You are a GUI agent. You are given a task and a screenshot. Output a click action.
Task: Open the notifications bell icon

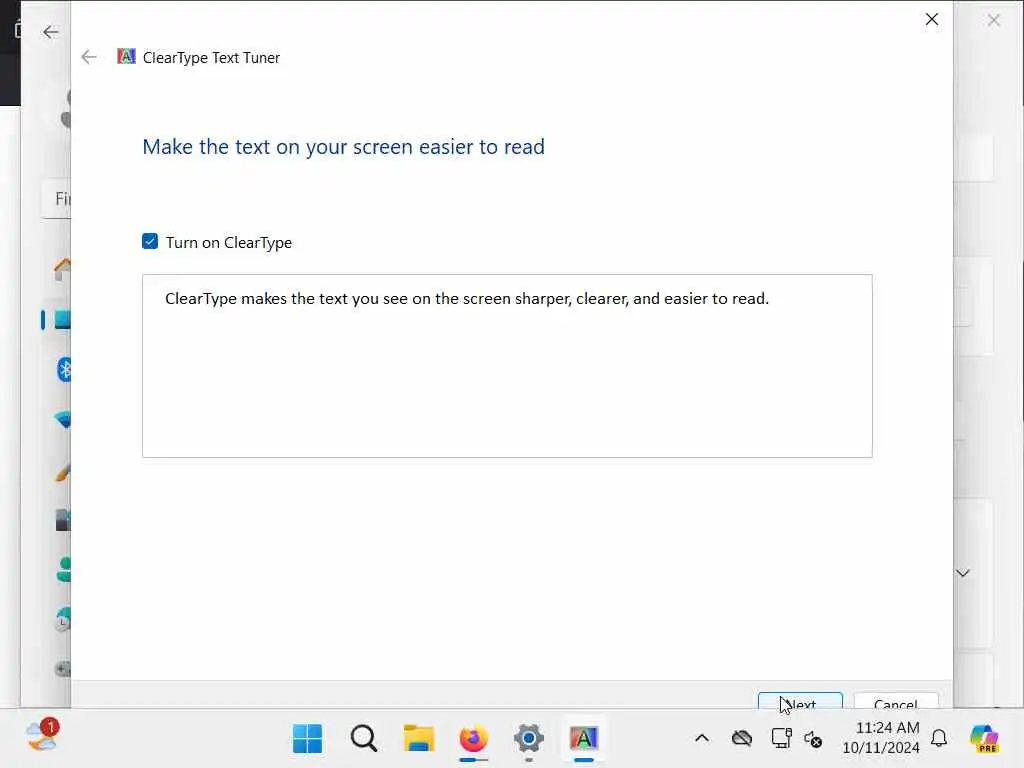pos(939,738)
